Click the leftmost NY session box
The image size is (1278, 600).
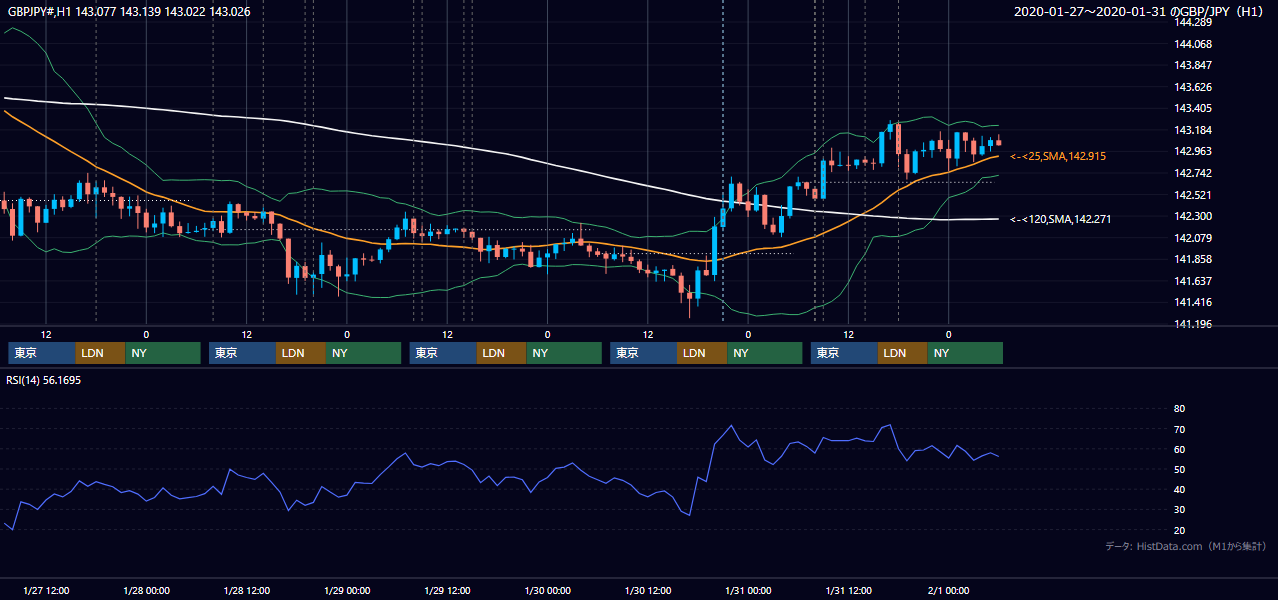coord(163,353)
